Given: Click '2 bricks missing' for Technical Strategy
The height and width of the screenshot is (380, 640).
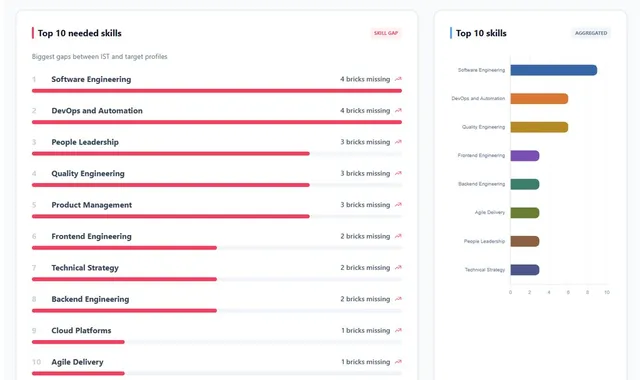Looking at the screenshot, I should [365, 268].
